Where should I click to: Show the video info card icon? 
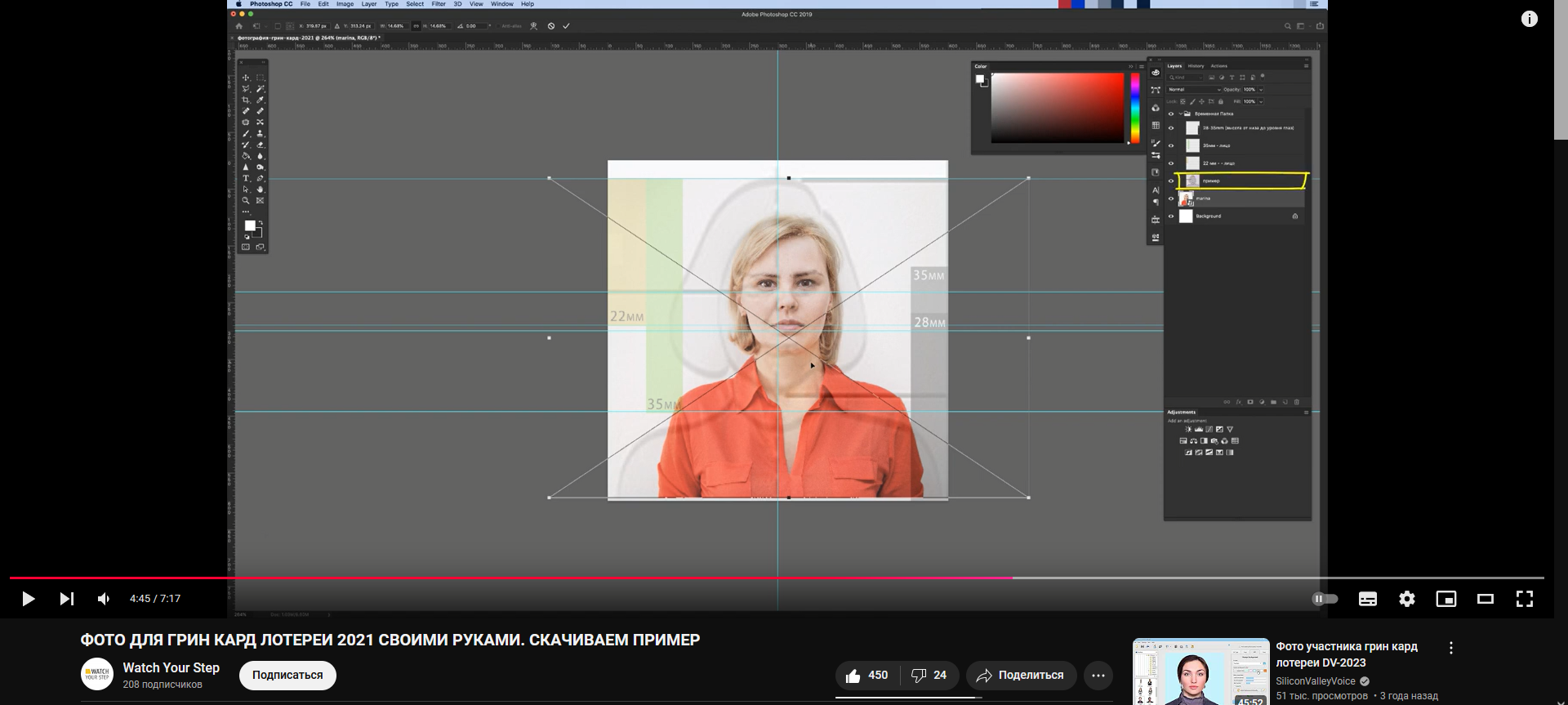(x=1530, y=19)
